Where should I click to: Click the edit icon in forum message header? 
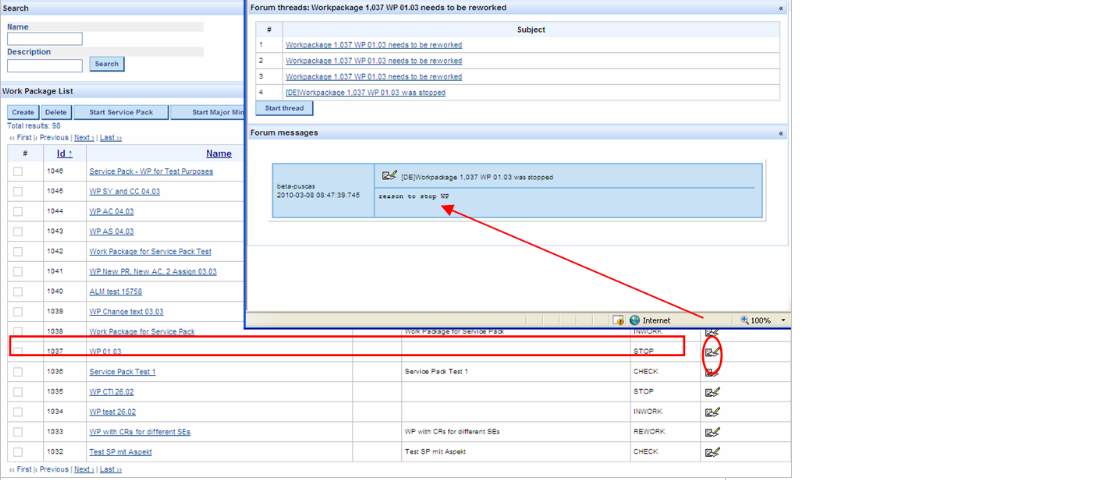click(390, 176)
